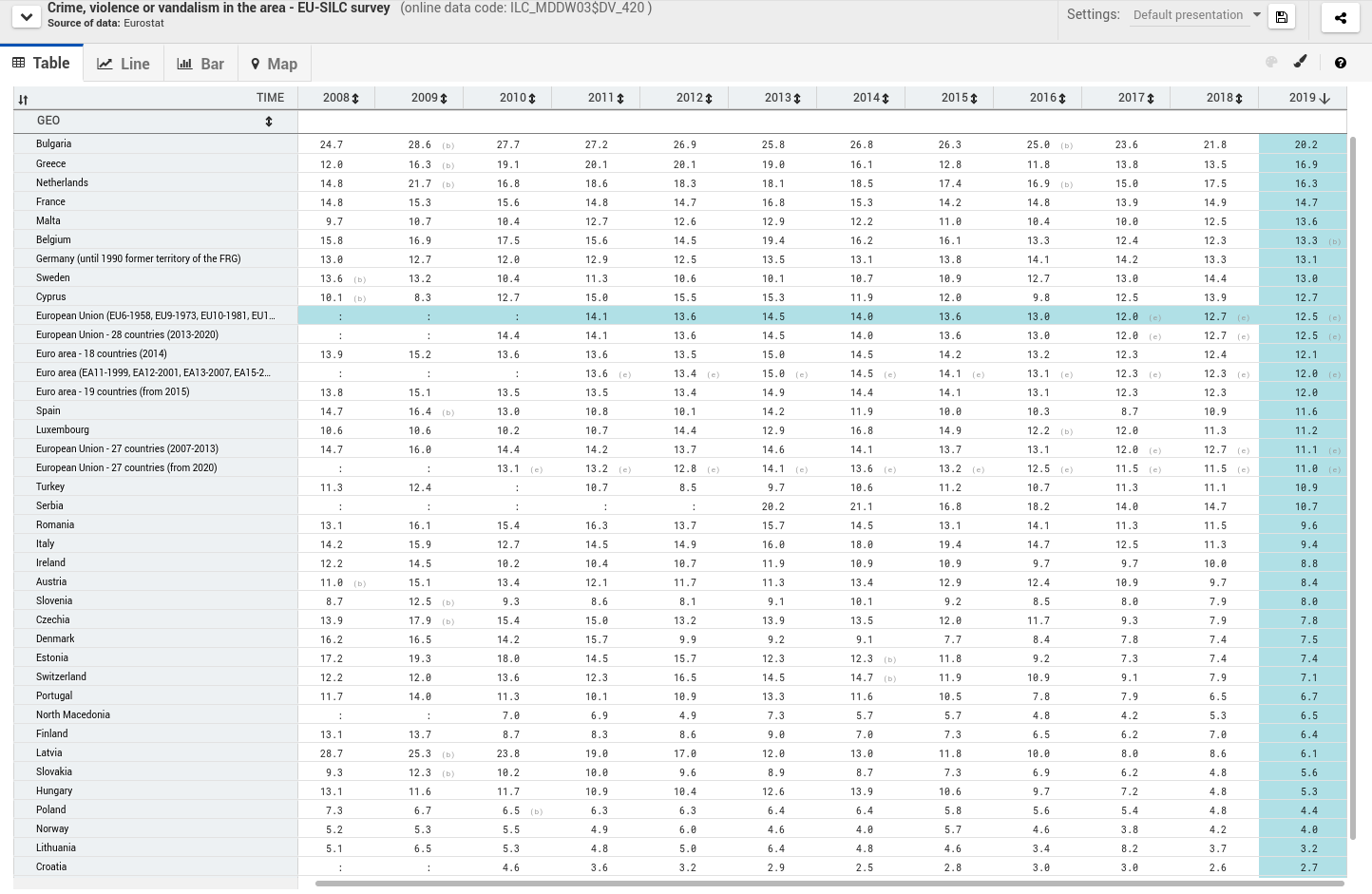1372x894 pixels.
Task: Open the Map tab
Action: [x=274, y=64]
